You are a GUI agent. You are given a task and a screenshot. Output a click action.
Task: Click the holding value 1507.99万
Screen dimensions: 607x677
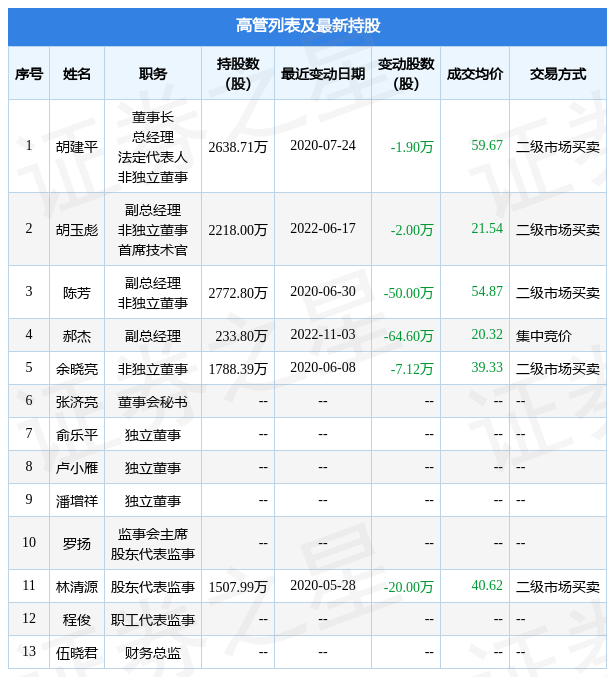[x=238, y=587]
